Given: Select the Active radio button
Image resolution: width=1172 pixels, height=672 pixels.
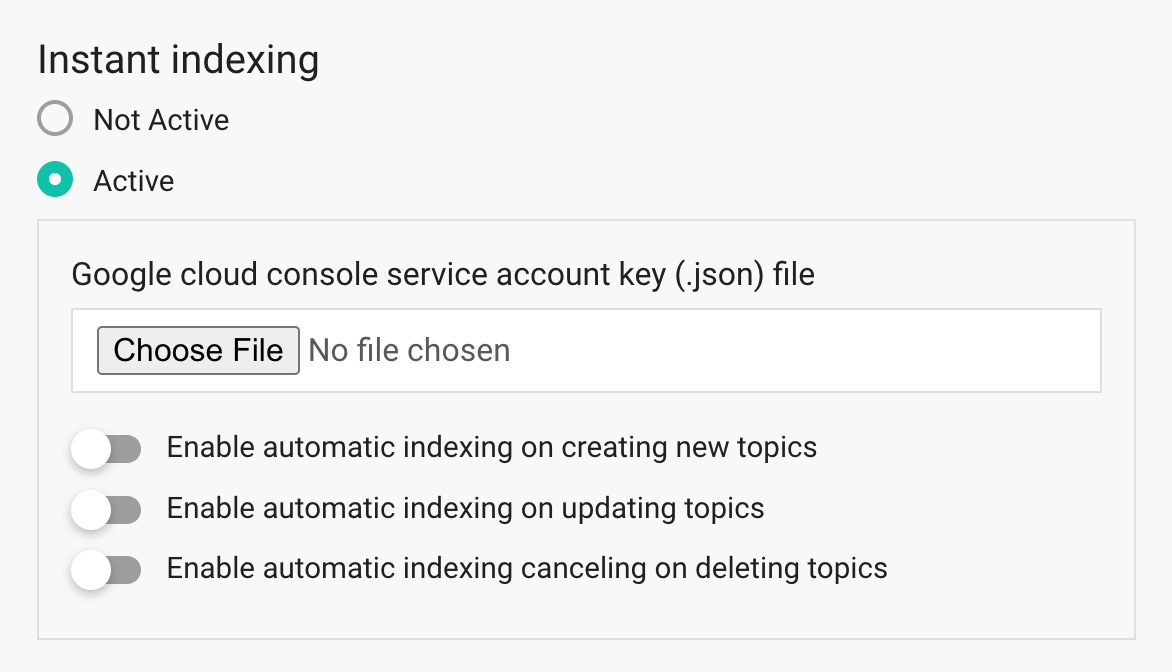Looking at the screenshot, I should point(55,180).
